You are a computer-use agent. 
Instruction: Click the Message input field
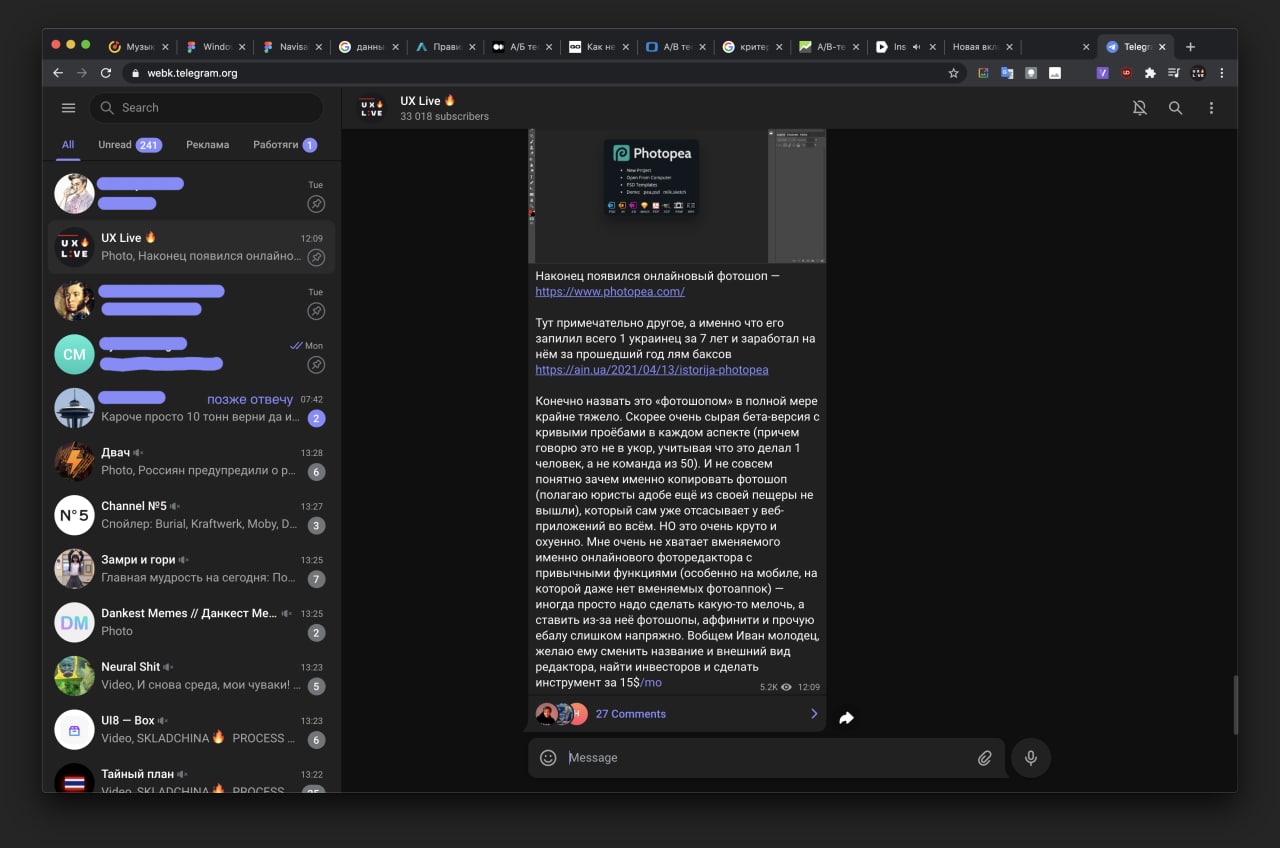[765, 758]
